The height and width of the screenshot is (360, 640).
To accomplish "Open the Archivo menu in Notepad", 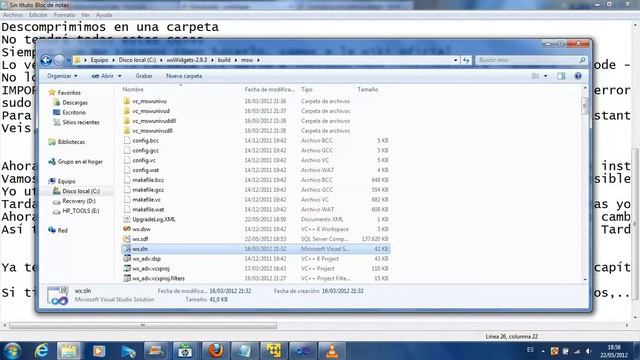I will pos(13,15).
